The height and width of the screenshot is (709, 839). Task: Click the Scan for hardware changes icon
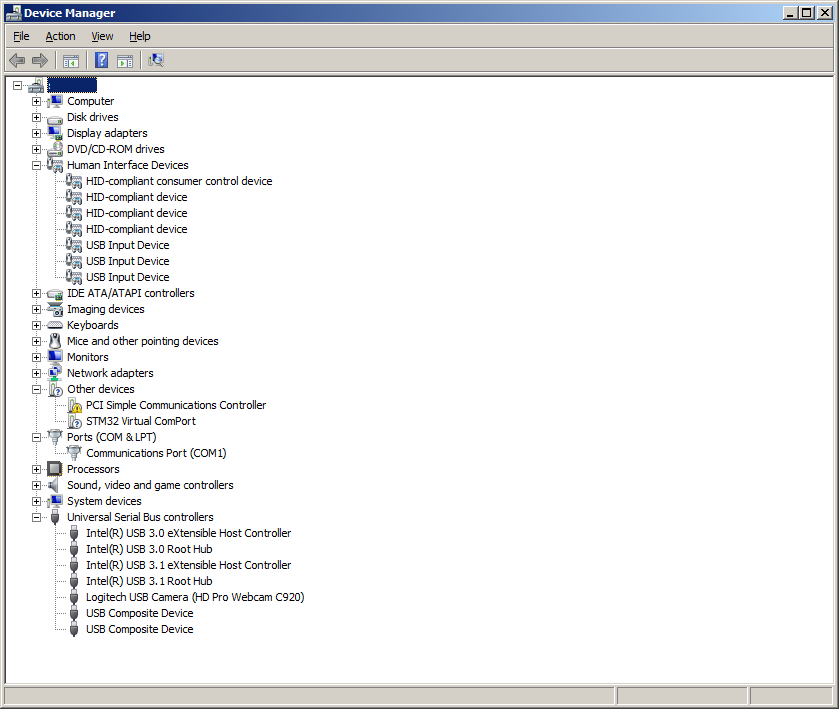156,60
